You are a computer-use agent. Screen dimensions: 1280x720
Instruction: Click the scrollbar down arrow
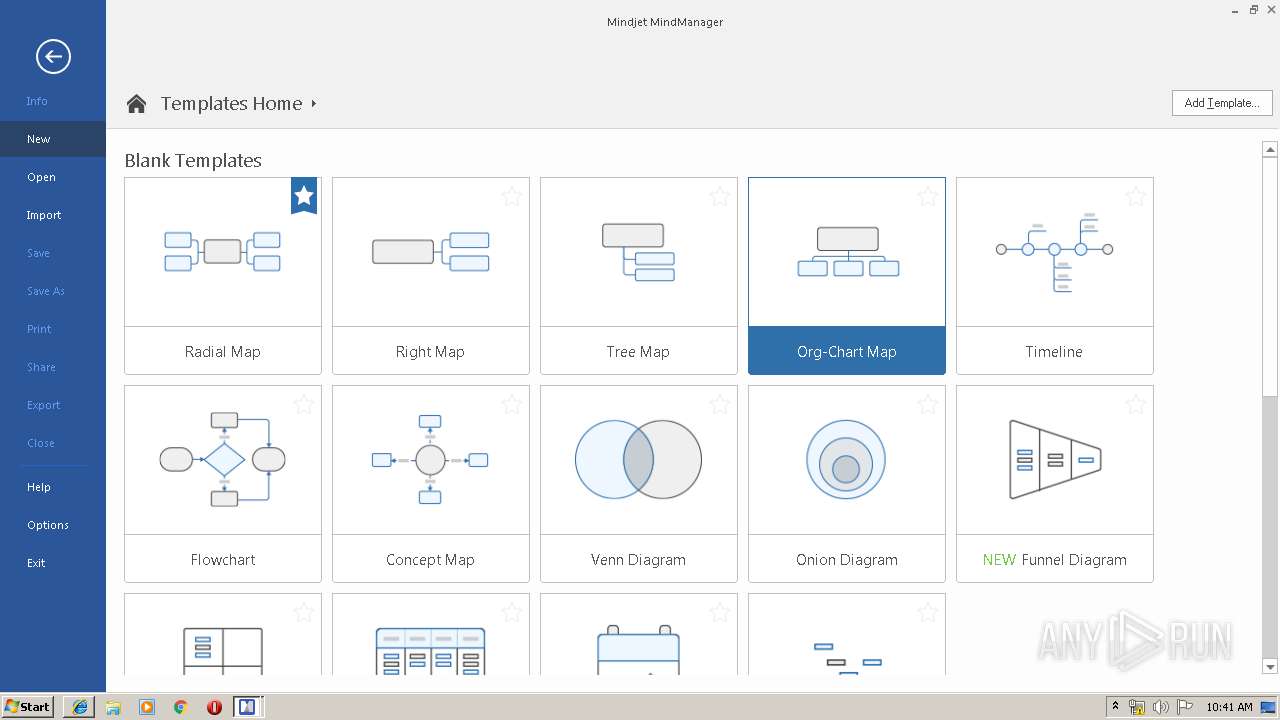click(1270, 667)
